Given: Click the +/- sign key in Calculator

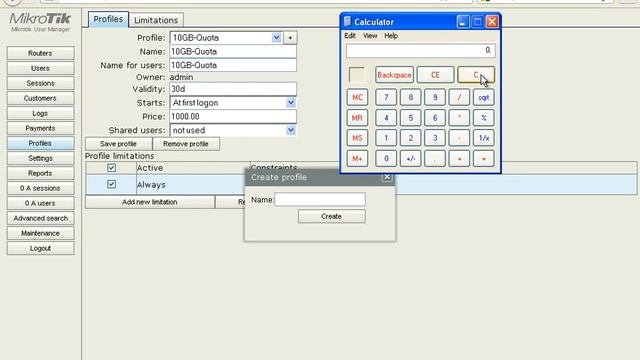Looking at the screenshot, I should [x=411, y=158].
